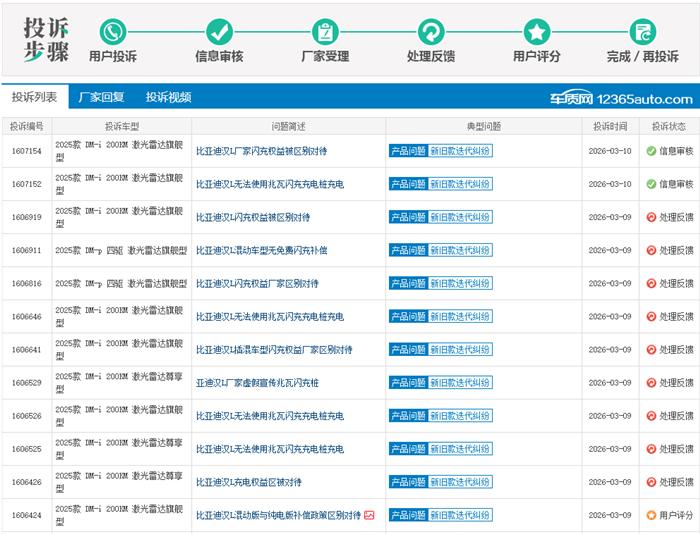Click the 信息审核 checkmark step icon
The width and height of the screenshot is (700, 534).
(x=219, y=31)
